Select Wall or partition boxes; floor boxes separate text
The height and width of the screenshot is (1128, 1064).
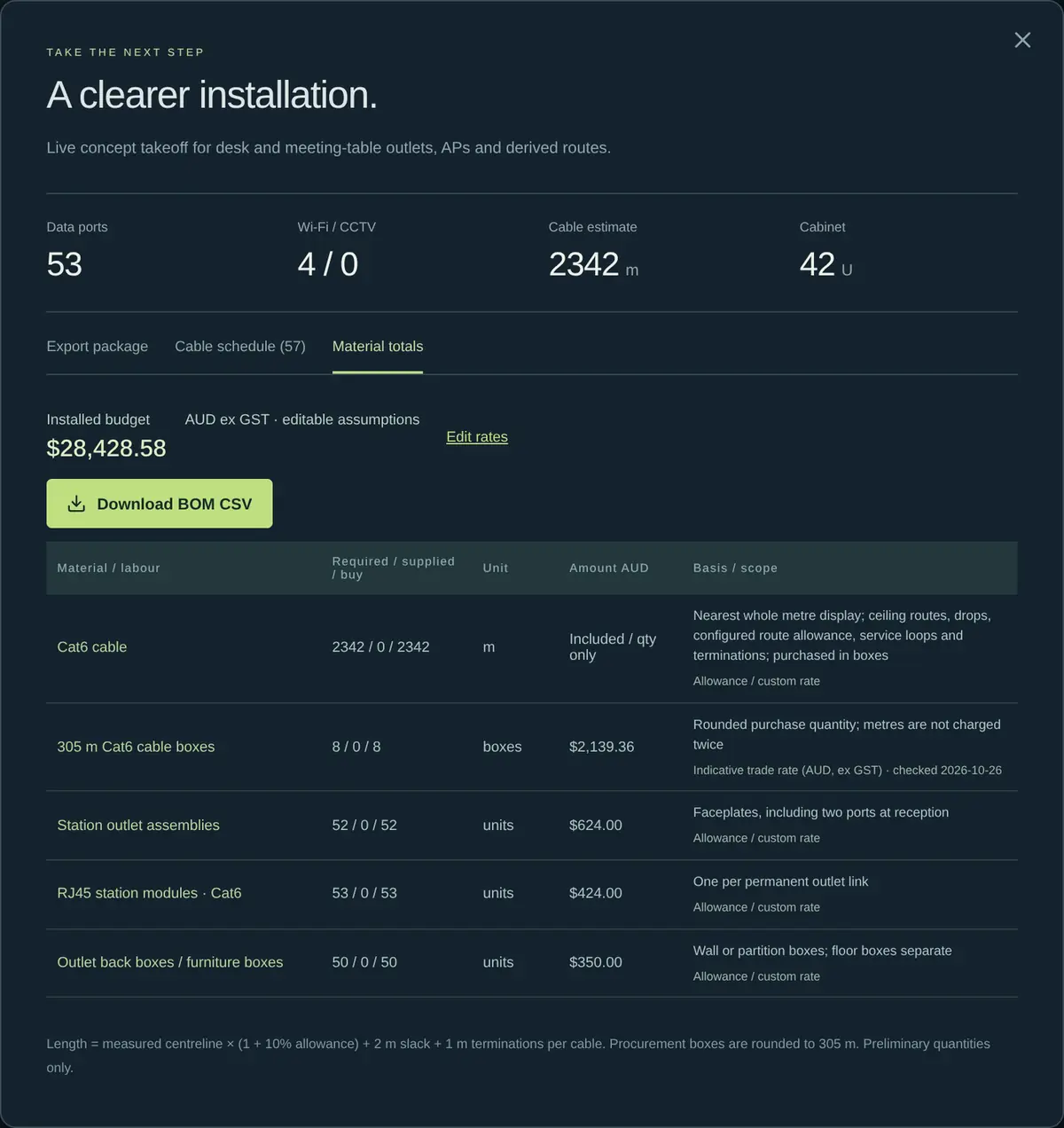(x=823, y=951)
